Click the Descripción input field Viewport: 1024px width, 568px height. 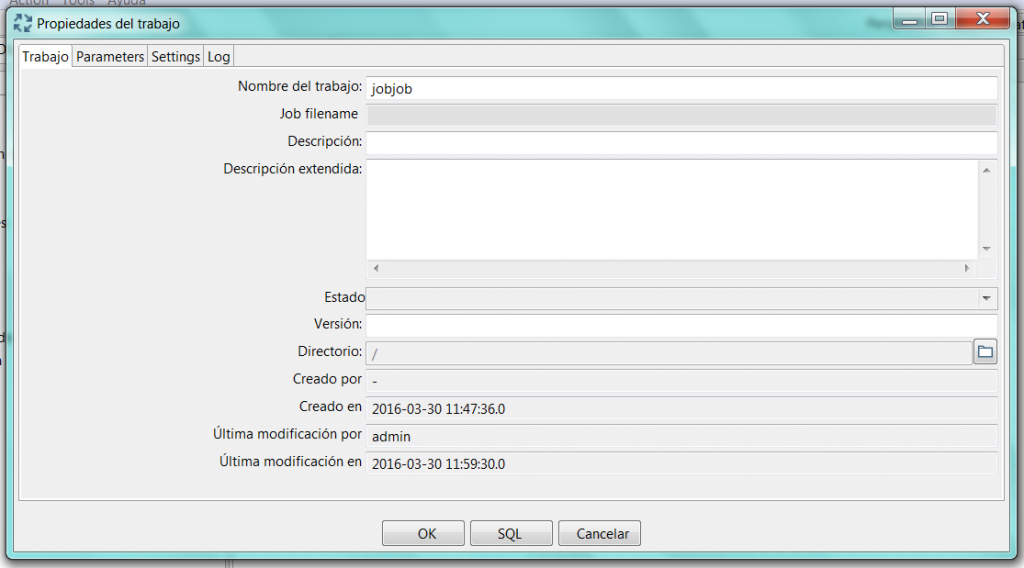coord(681,143)
